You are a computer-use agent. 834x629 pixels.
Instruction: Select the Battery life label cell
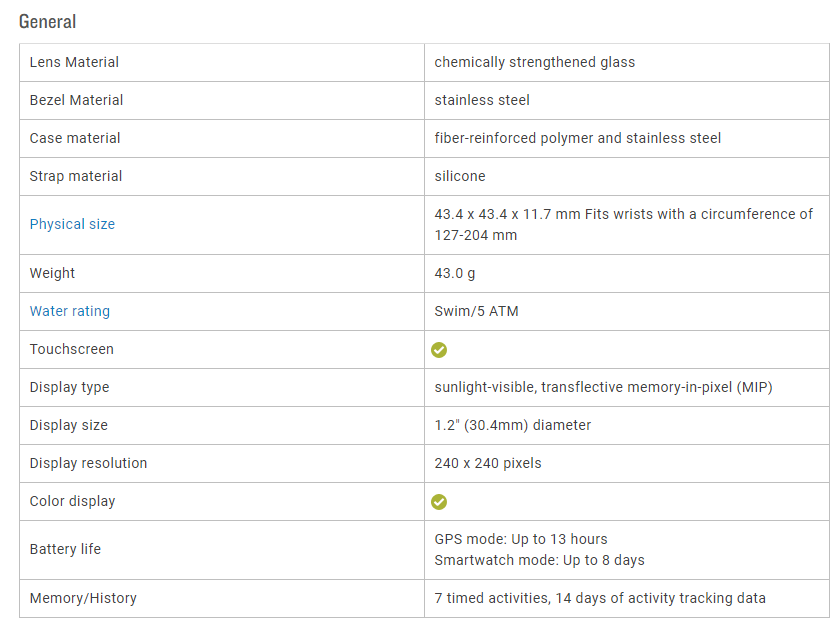pos(65,549)
